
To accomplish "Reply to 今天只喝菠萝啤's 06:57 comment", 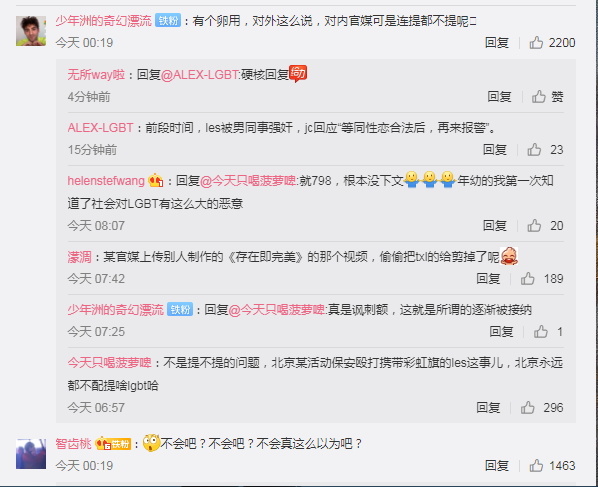I will [x=488, y=407].
